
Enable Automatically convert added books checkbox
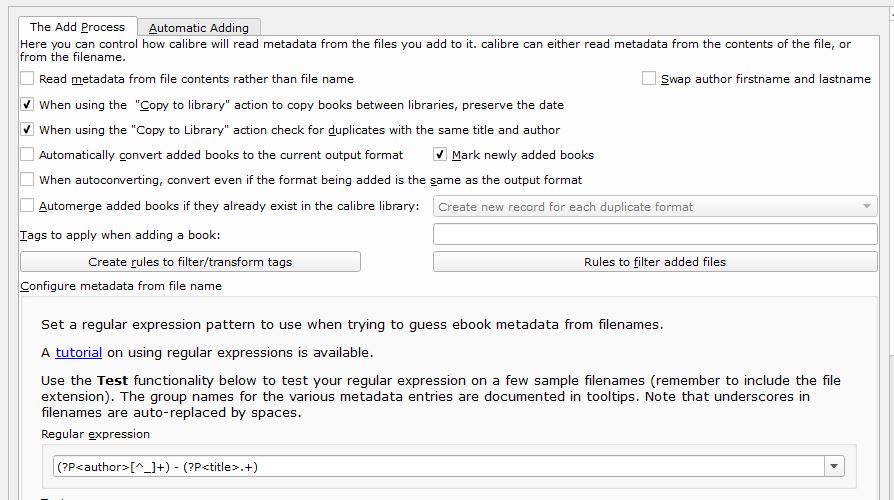(x=28, y=155)
